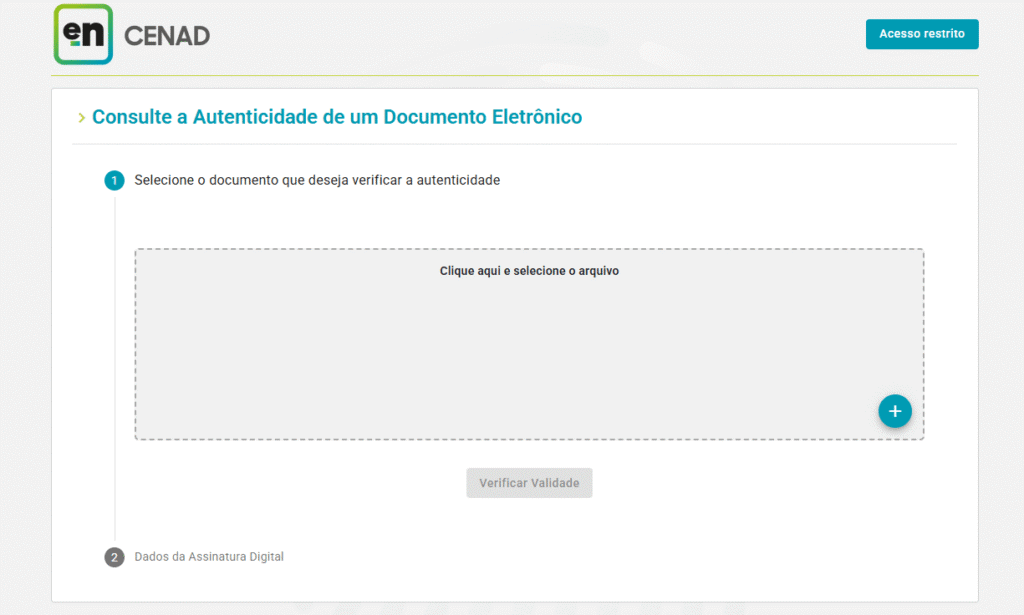Screen dimensions: 1024x615
Task: Click the round plus add-file button
Action: pyautogui.click(x=895, y=411)
